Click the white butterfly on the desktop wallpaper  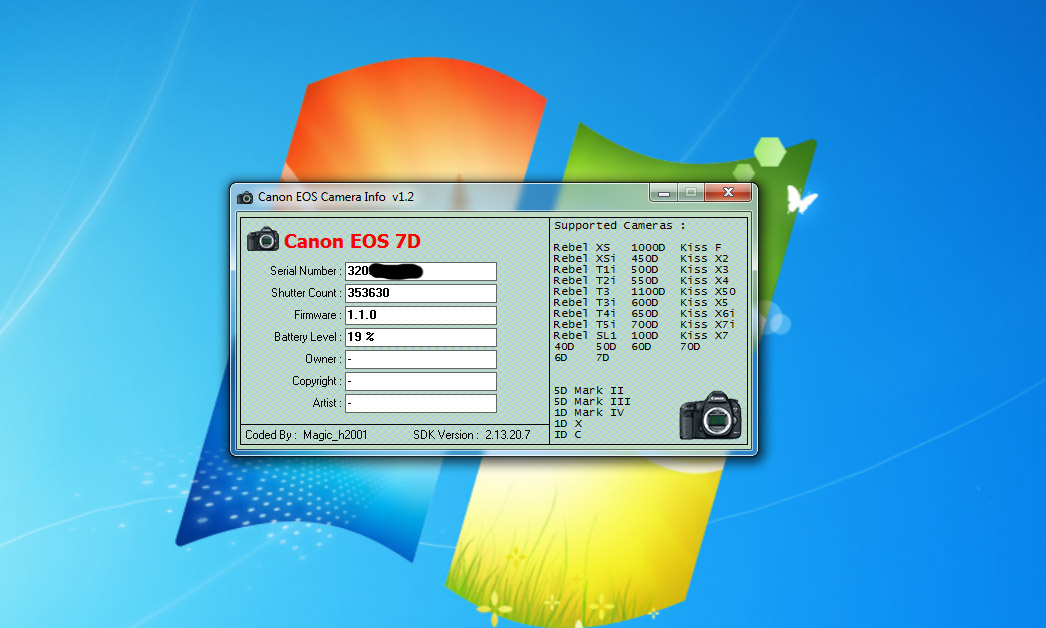(x=801, y=200)
